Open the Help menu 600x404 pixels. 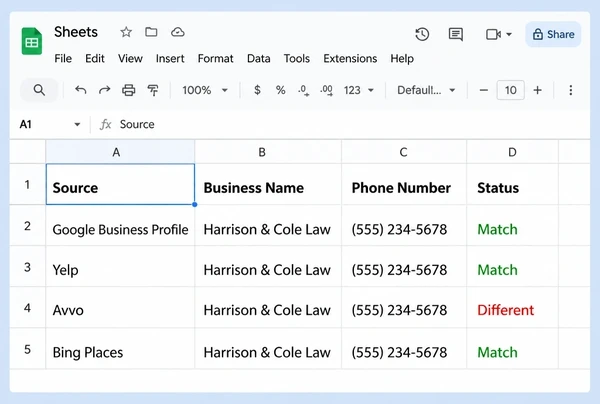[x=402, y=59]
